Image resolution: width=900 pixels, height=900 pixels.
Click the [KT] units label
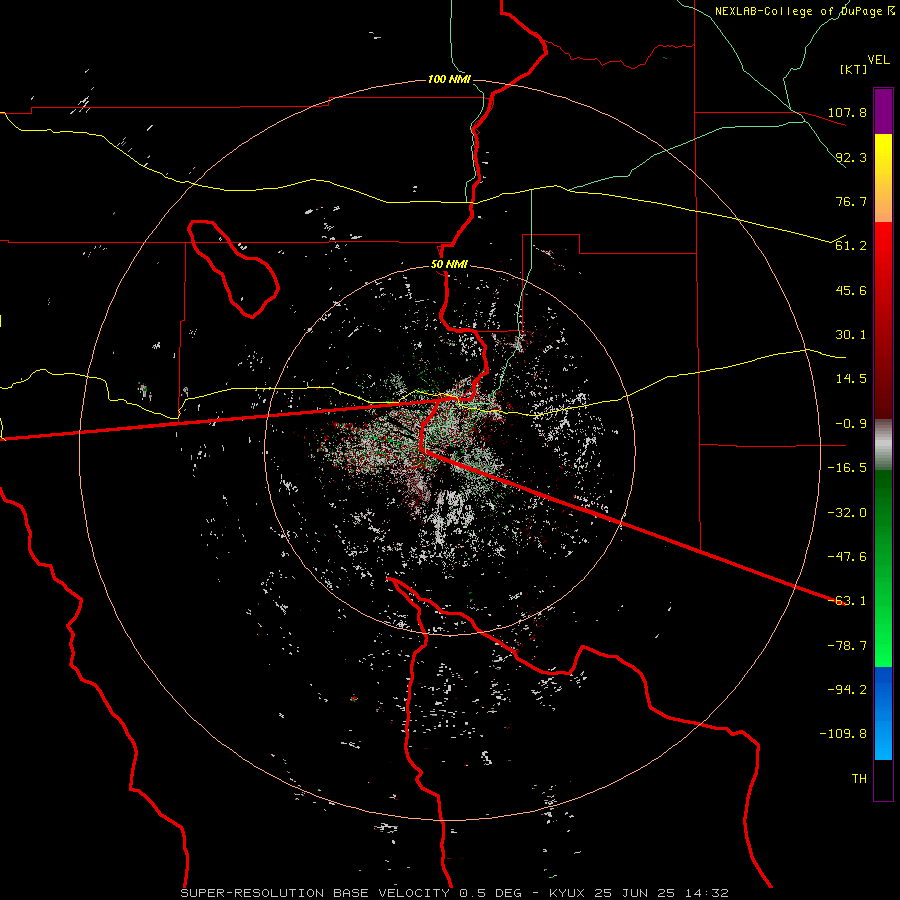pos(854,69)
